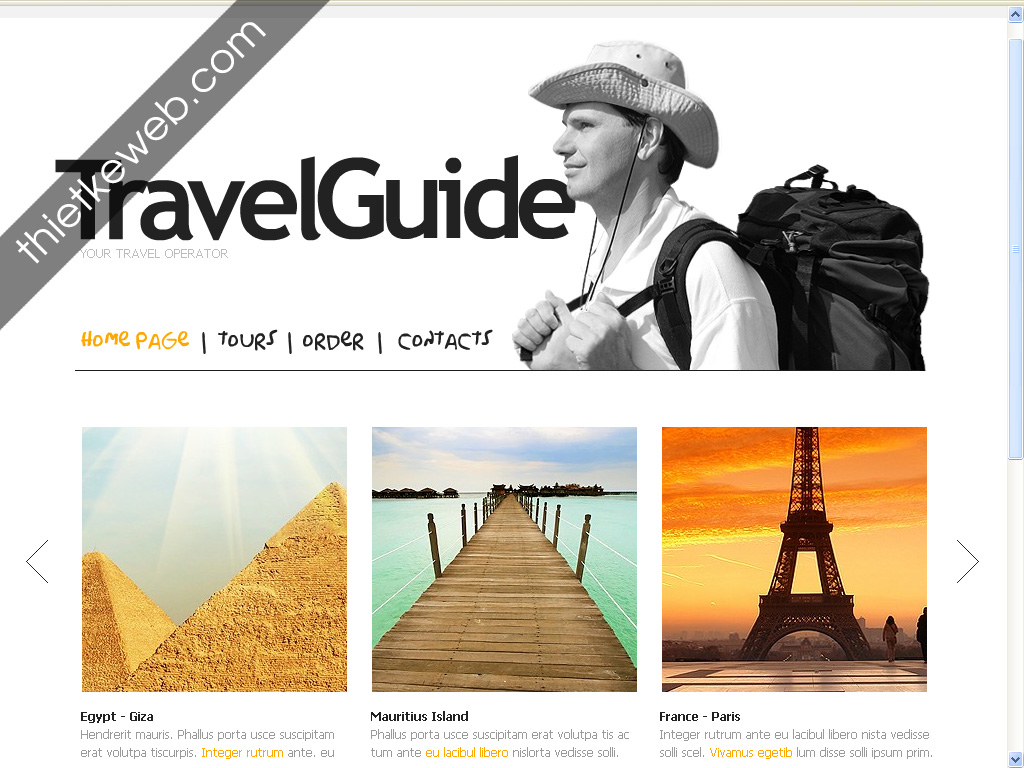This screenshot has width=1024, height=768.
Task: Click the Mauritius Island heading
Action: (x=419, y=716)
